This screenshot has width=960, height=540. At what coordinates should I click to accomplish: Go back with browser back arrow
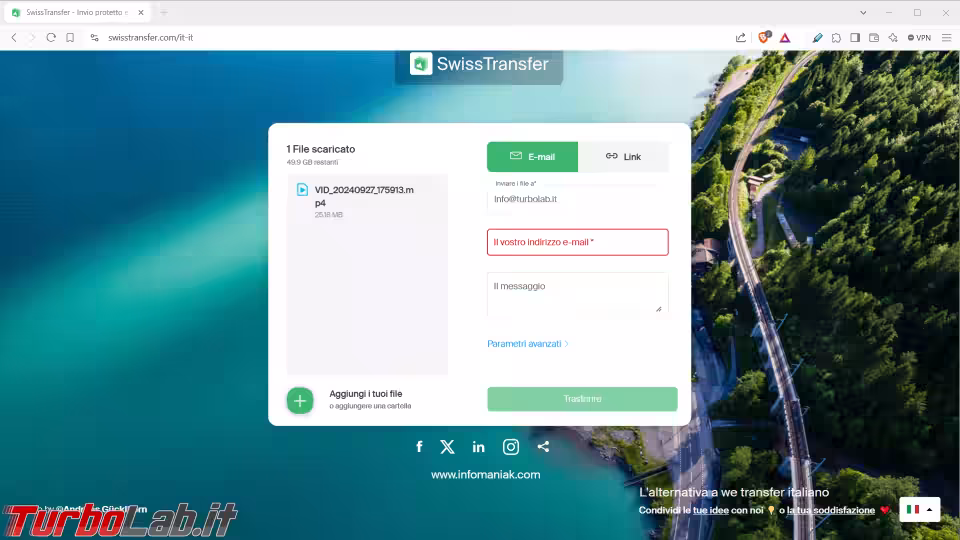[x=14, y=37]
